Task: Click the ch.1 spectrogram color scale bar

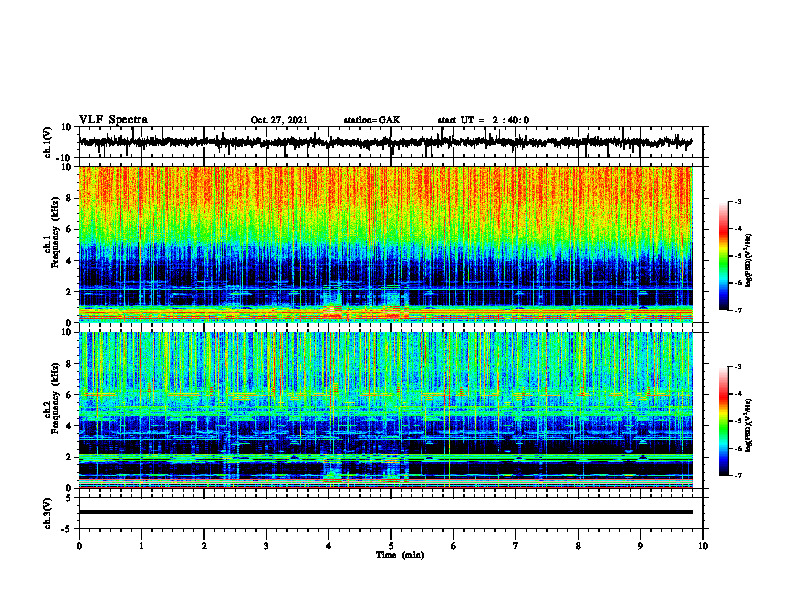Action: point(724,256)
